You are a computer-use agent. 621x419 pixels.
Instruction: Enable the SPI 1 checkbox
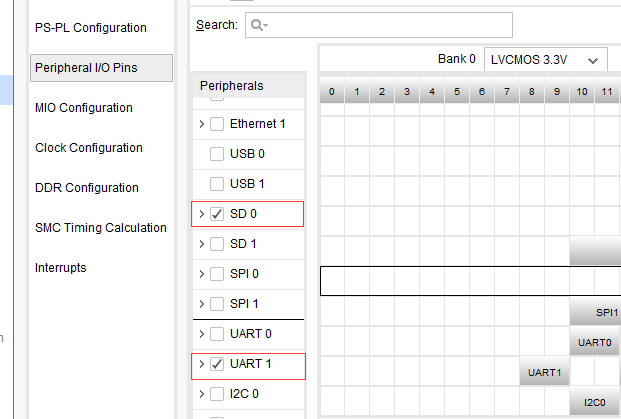pos(217,304)
